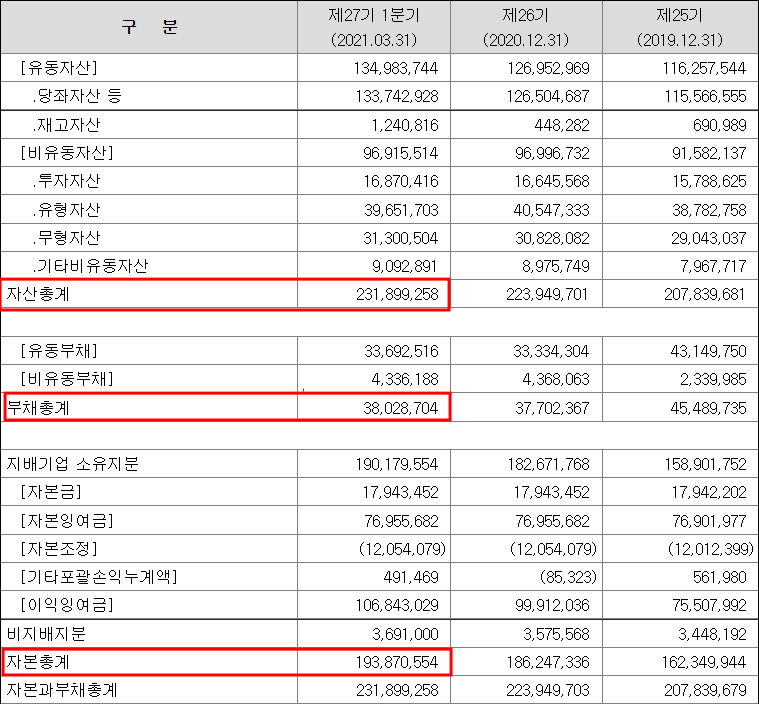Select value 133,742,928
759x704 pixels.
tap(397, 96)
